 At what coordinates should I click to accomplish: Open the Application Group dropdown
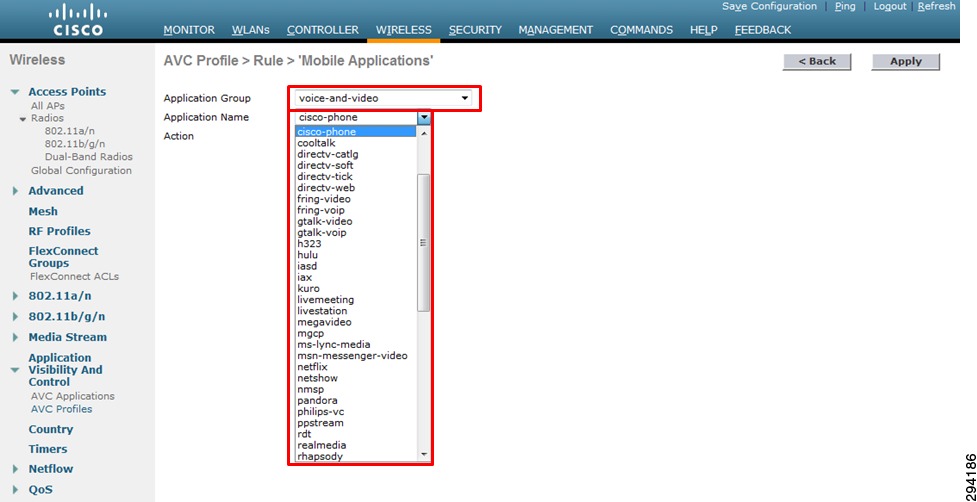tap(383, 98)
